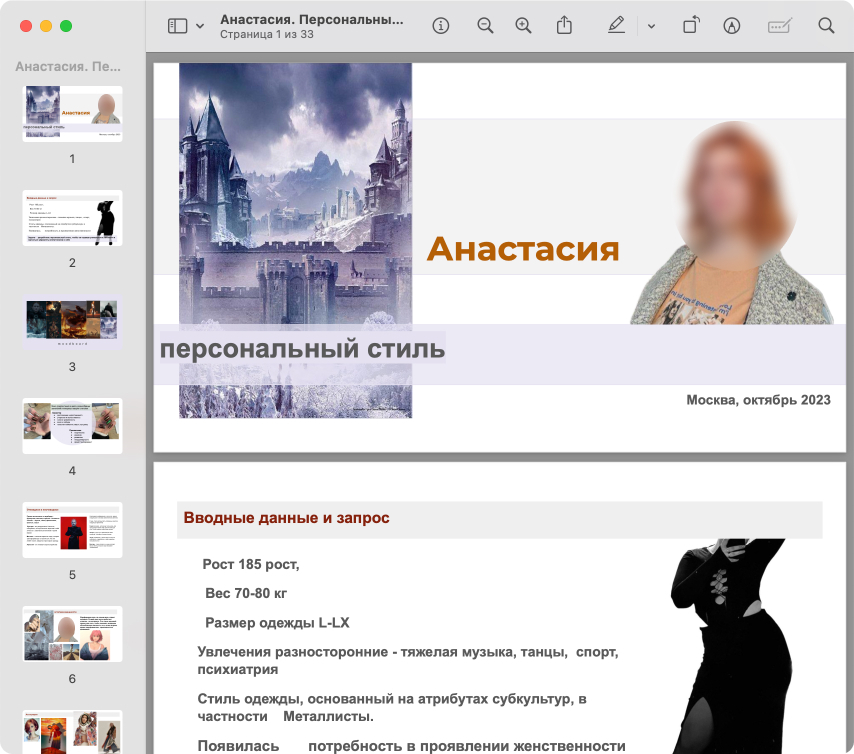Click the 'Страница 1 из 33' page indicator
Viewport: 854px width, 754px height.
point(267,34)
